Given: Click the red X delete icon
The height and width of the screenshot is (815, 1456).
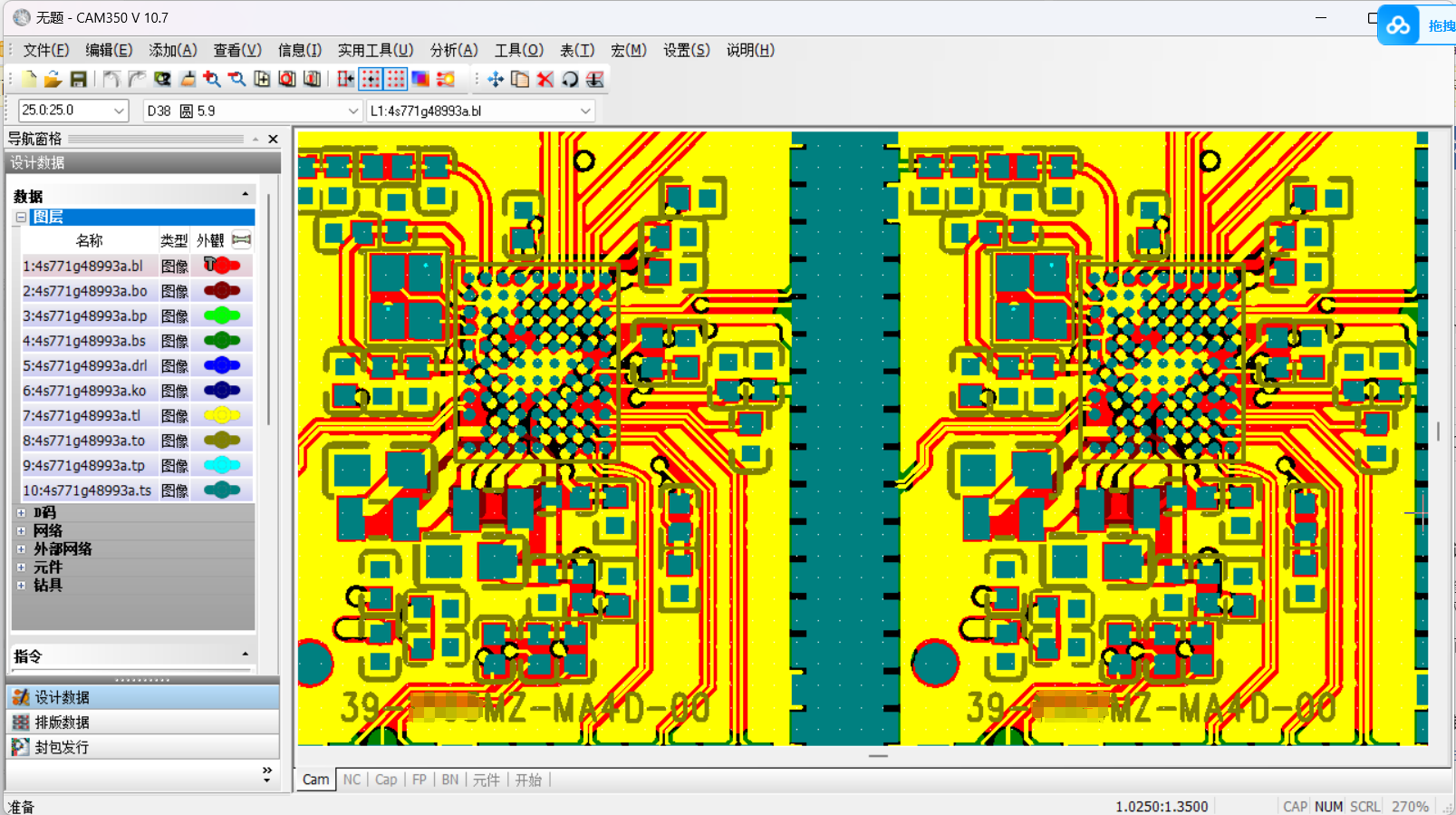Looking at the screenshot, I should [545, 80].
